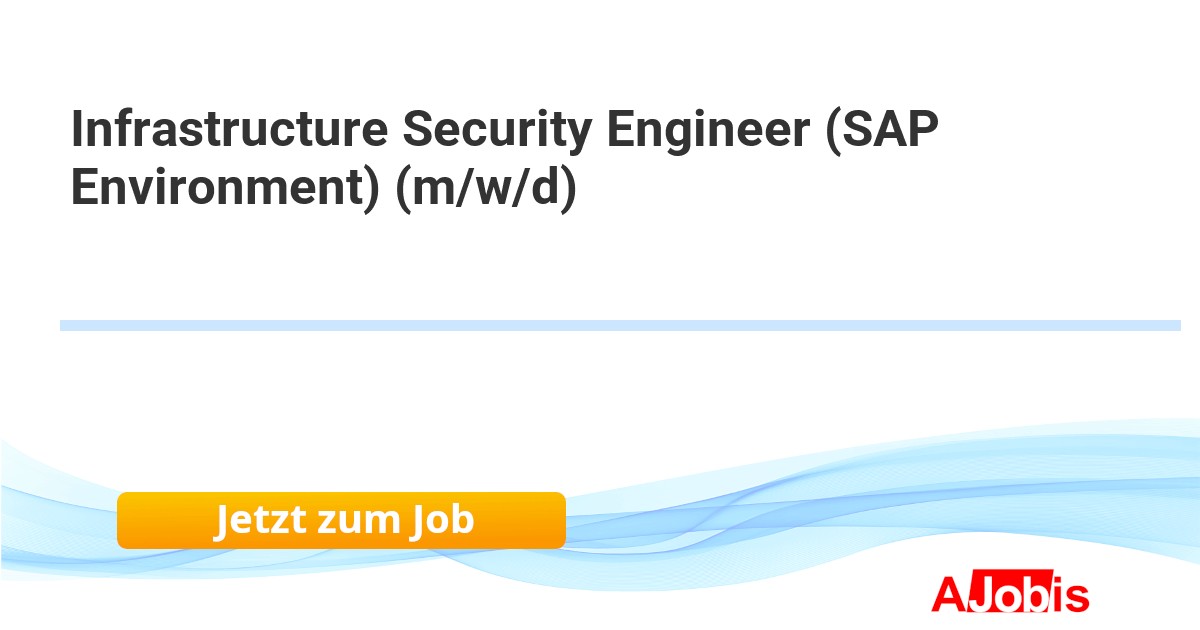Click the word Infrastructure in the heading
The width and height of the screenshot is (1200, 630).
[226, 130]
